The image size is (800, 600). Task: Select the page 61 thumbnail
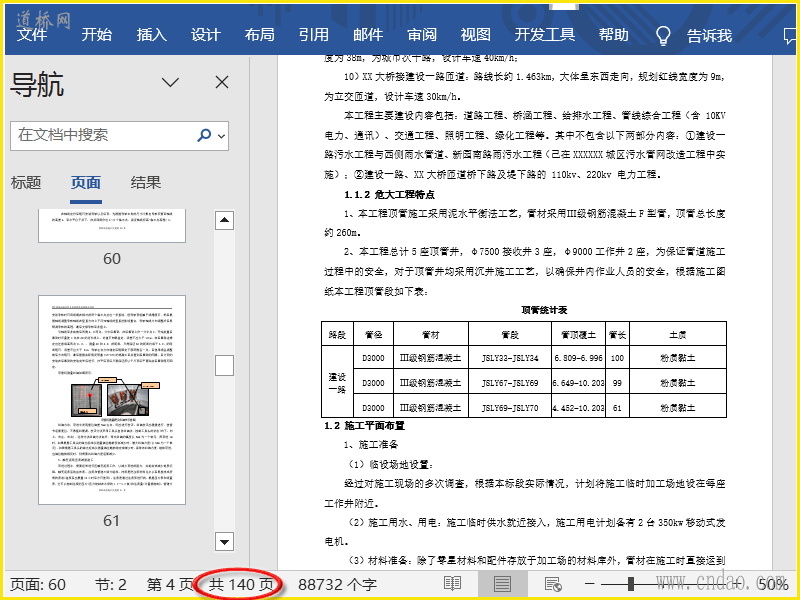coord(112,400)
